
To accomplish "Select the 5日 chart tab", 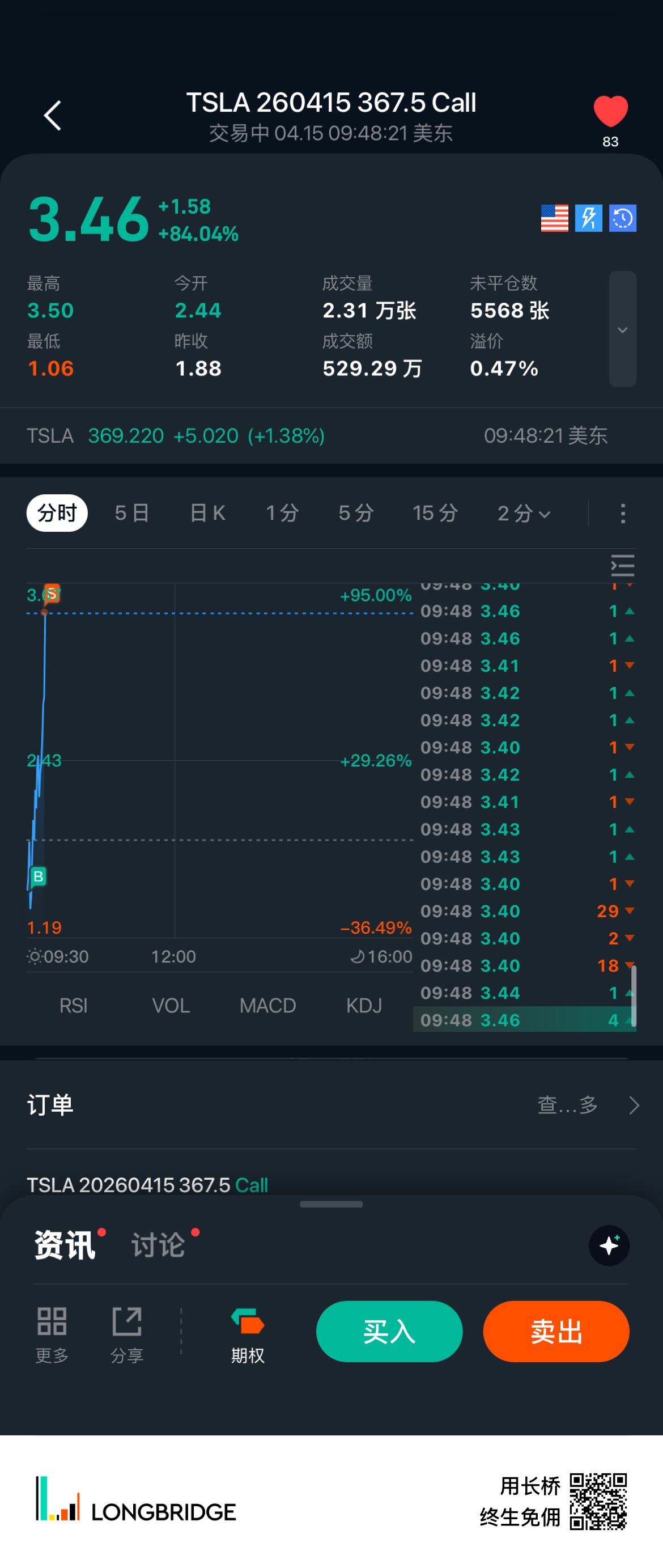I will pyautogui.click(x=132, y=513).
